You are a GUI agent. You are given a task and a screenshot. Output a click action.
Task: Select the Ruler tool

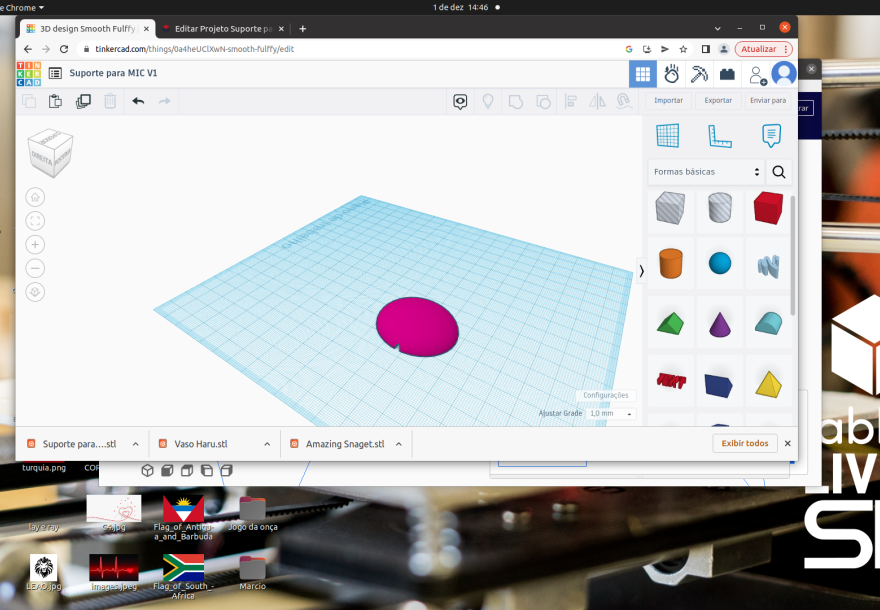coord(719,136)
